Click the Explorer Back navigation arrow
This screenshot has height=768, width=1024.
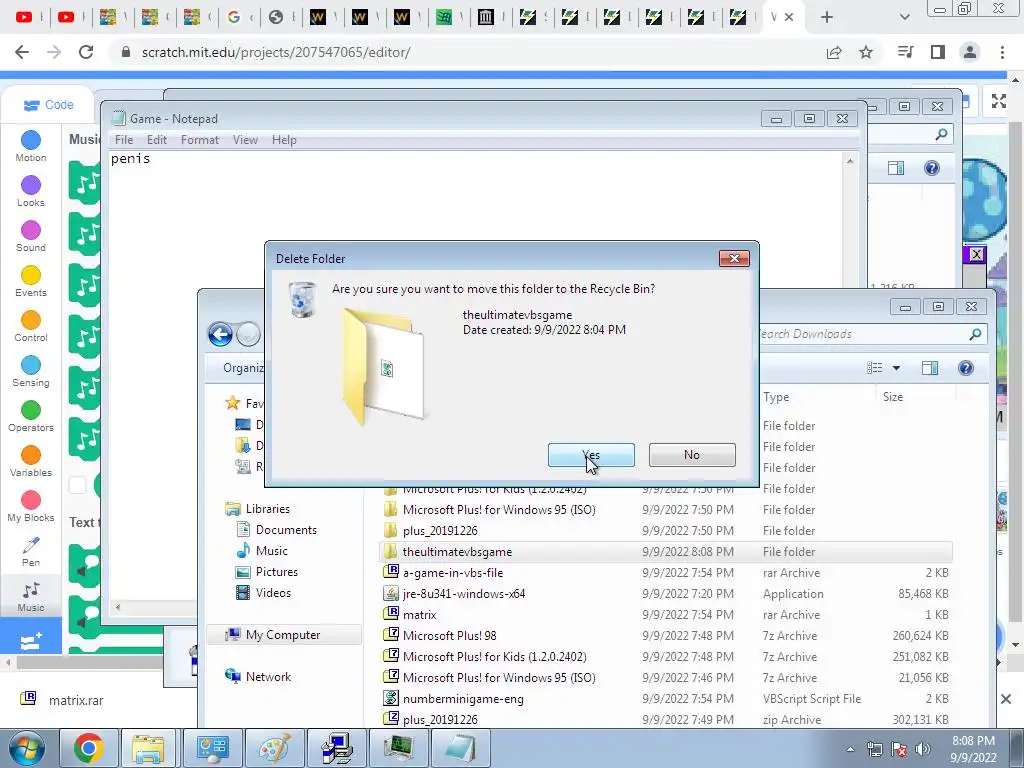coord(221,334)
